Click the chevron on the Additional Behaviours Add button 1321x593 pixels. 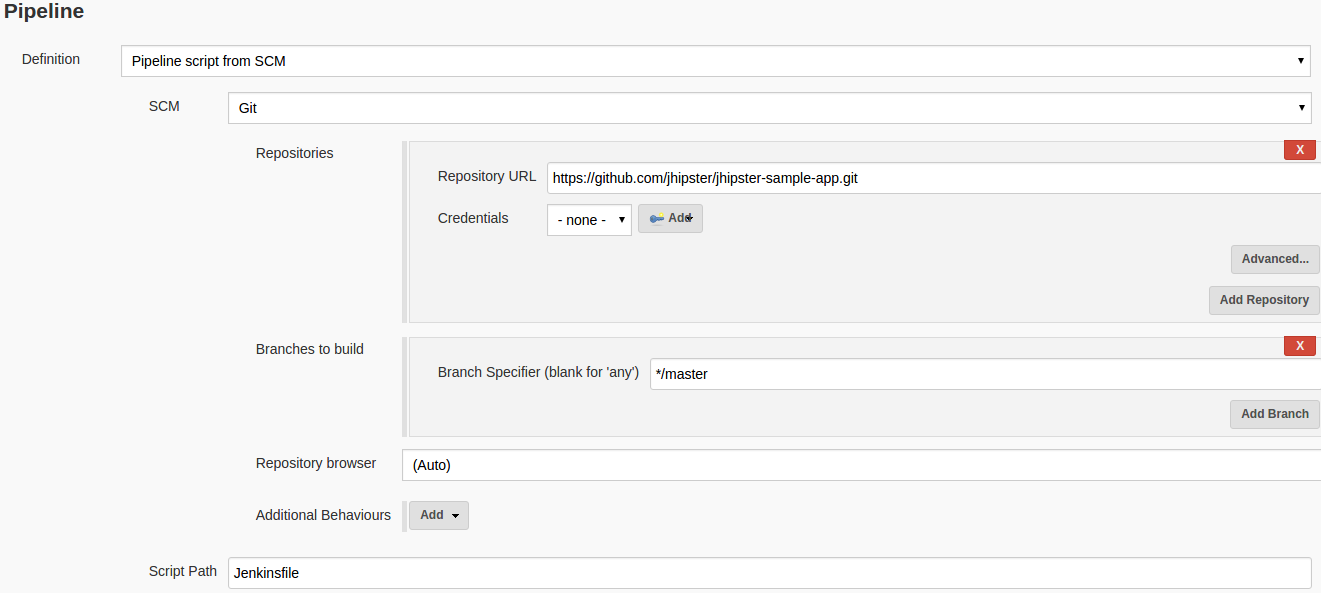pyautogui.click(x=456, y=515)
